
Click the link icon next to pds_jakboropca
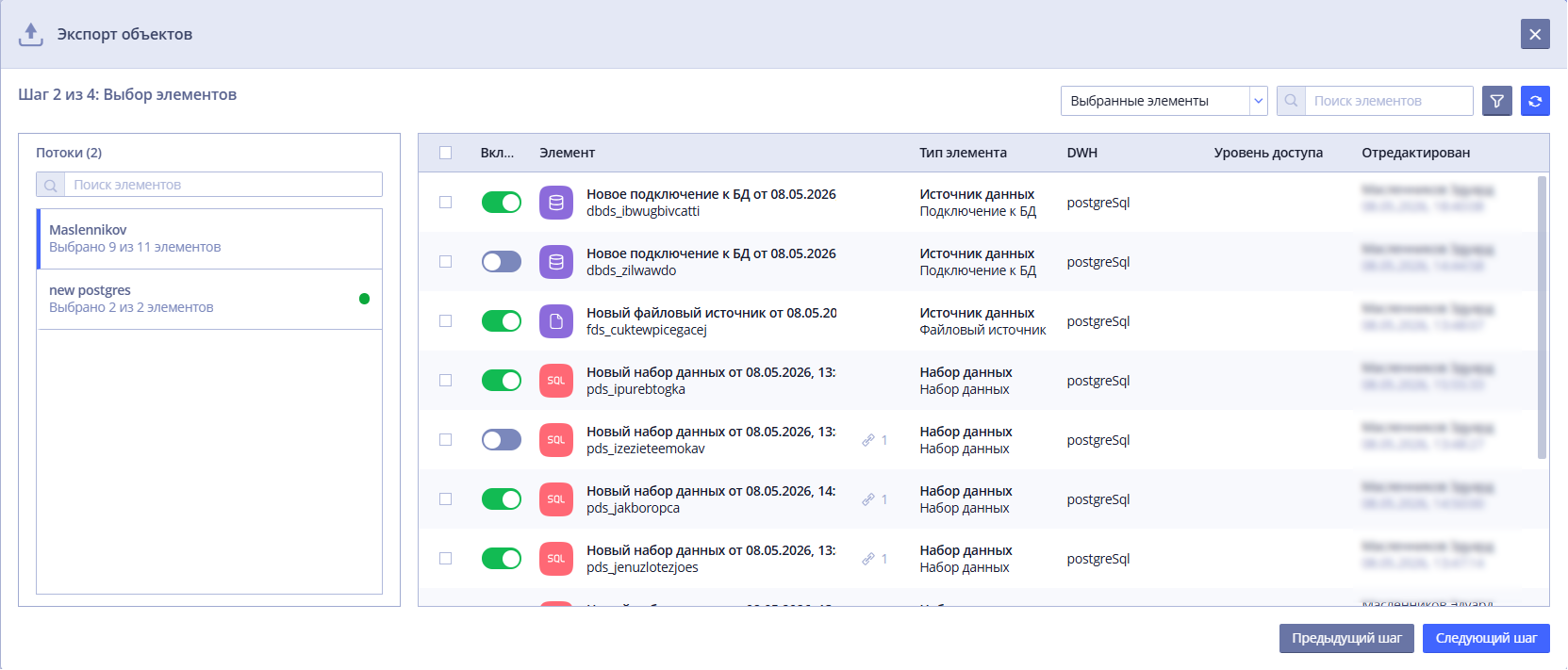[x=868, y=499]
